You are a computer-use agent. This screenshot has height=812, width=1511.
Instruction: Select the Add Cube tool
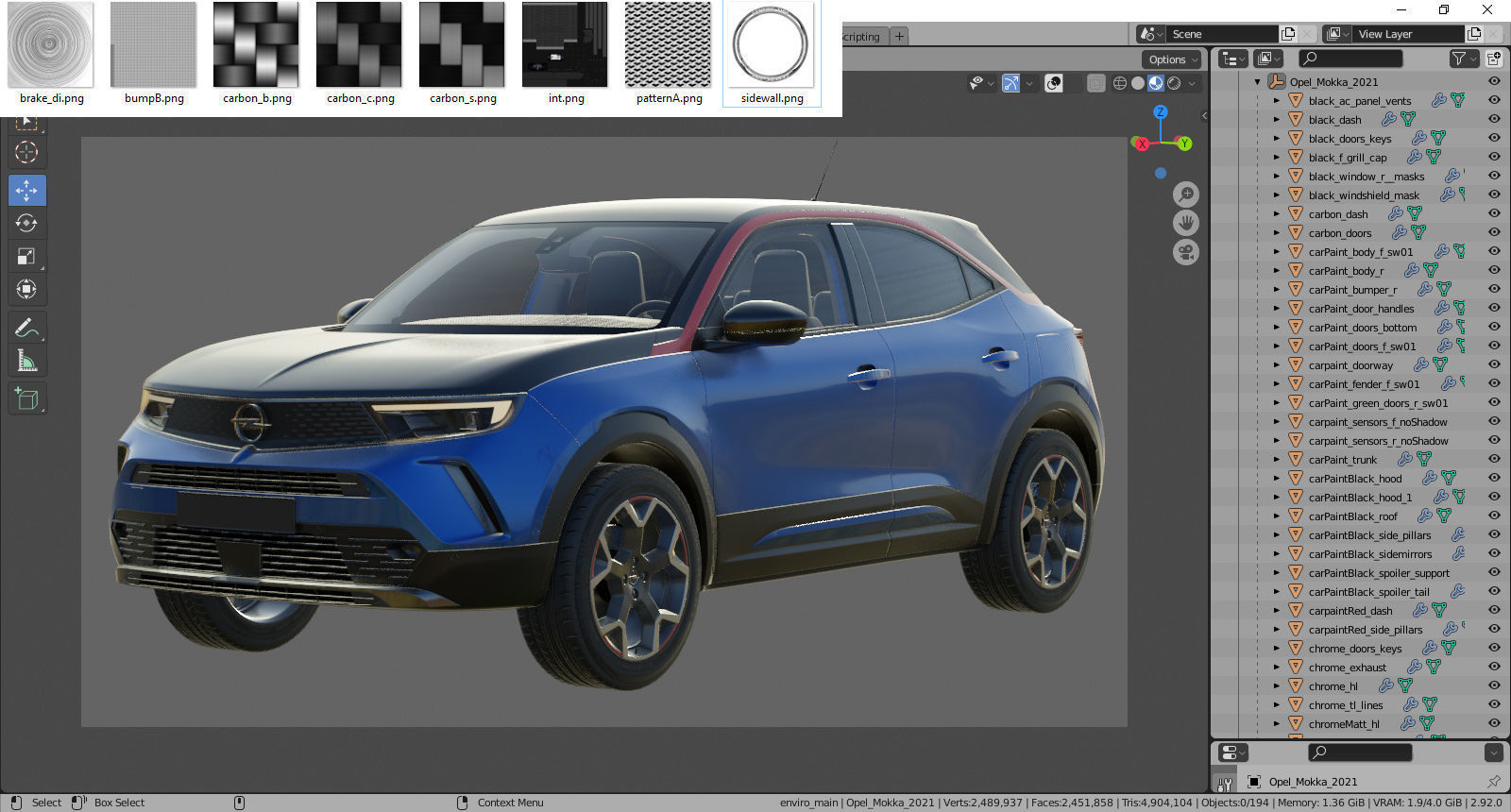tap(26, 399)
